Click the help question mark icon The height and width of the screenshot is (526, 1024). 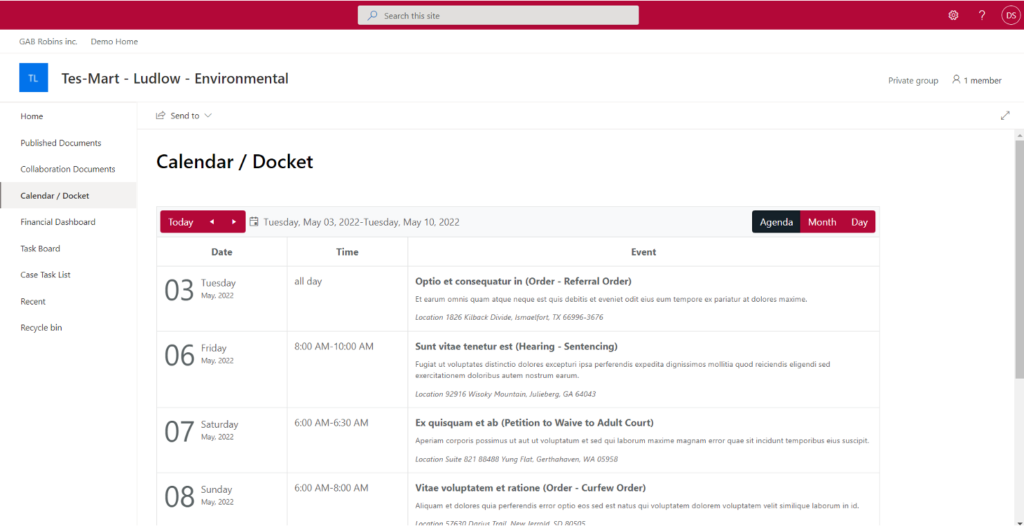[982, 15]
